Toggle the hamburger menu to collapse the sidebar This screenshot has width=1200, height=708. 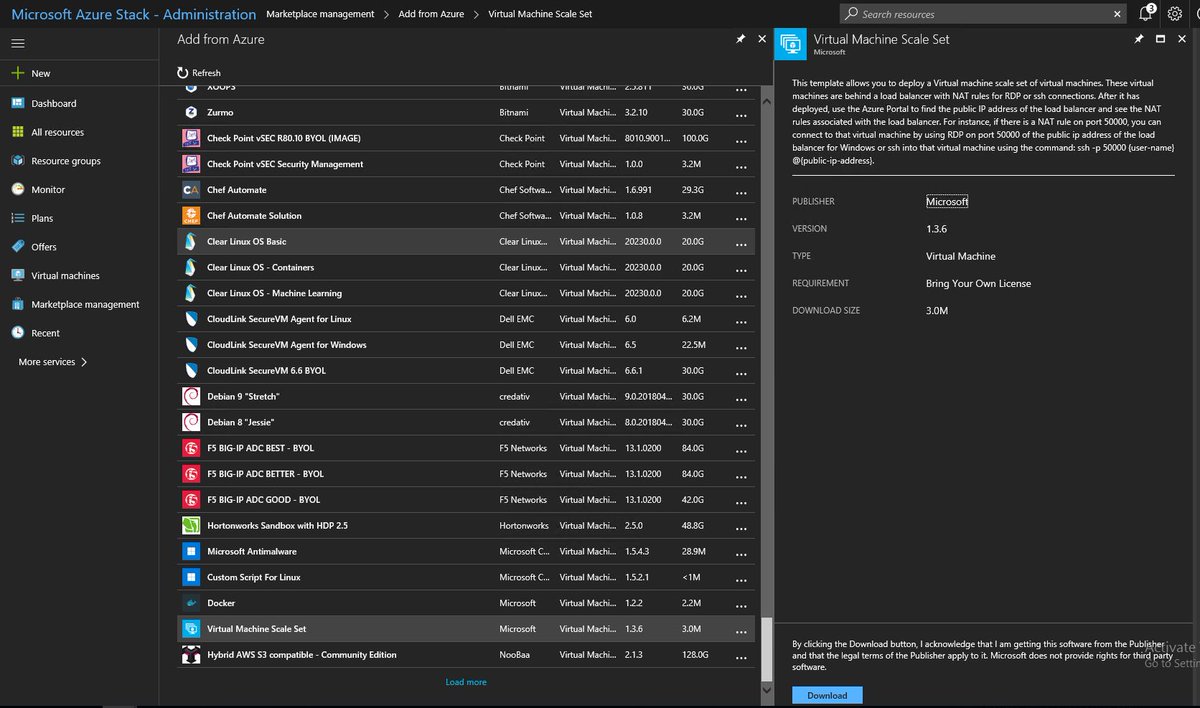[x=17, y=43]
